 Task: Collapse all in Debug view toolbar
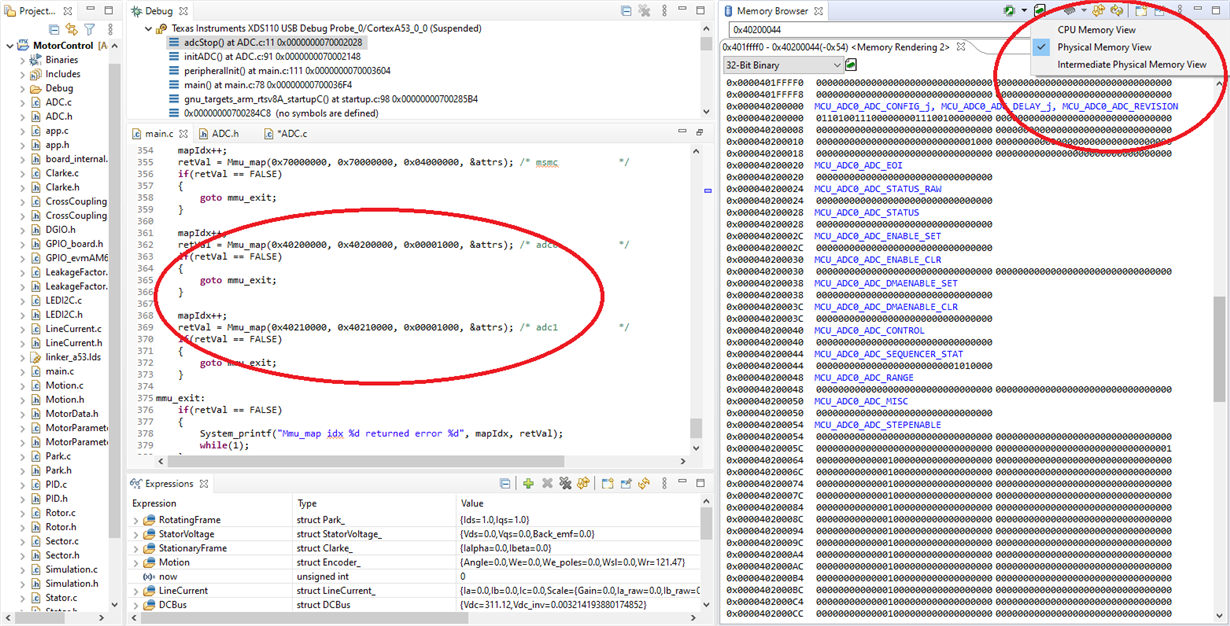pyautogui.click(x=626, y=10)
